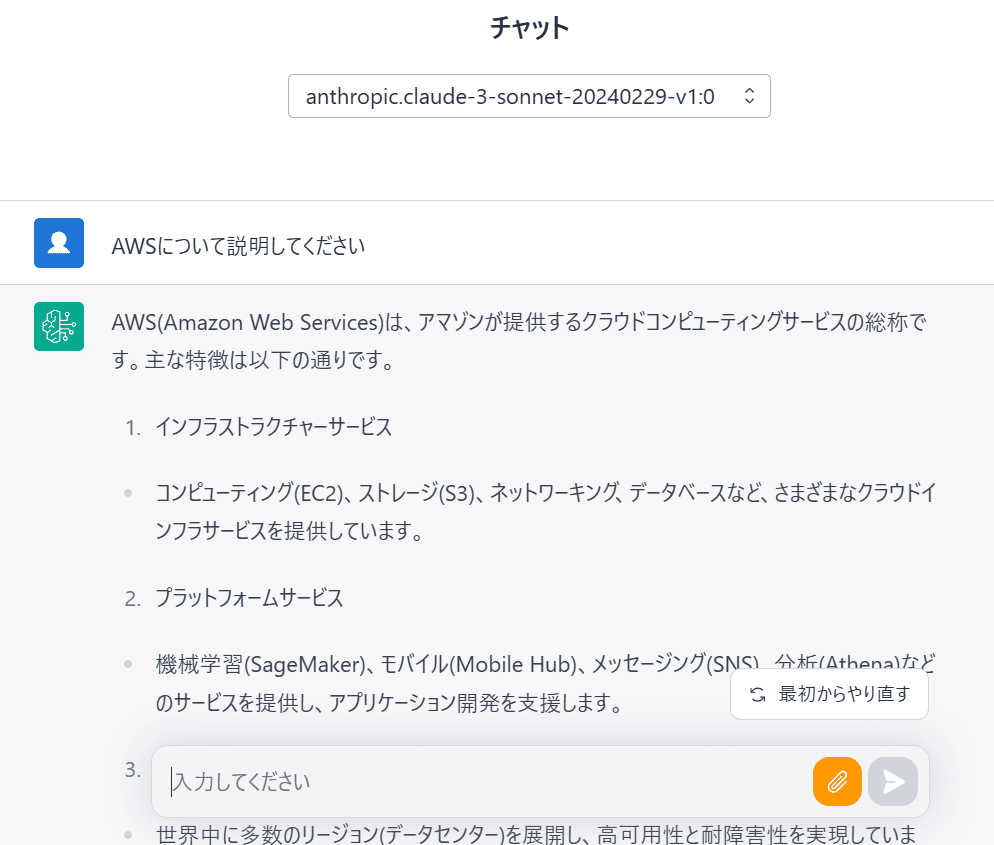
Task: Click the list item "インフラストラクチャーサービス"
Action: pyautogui.click(x=272, y=426)
